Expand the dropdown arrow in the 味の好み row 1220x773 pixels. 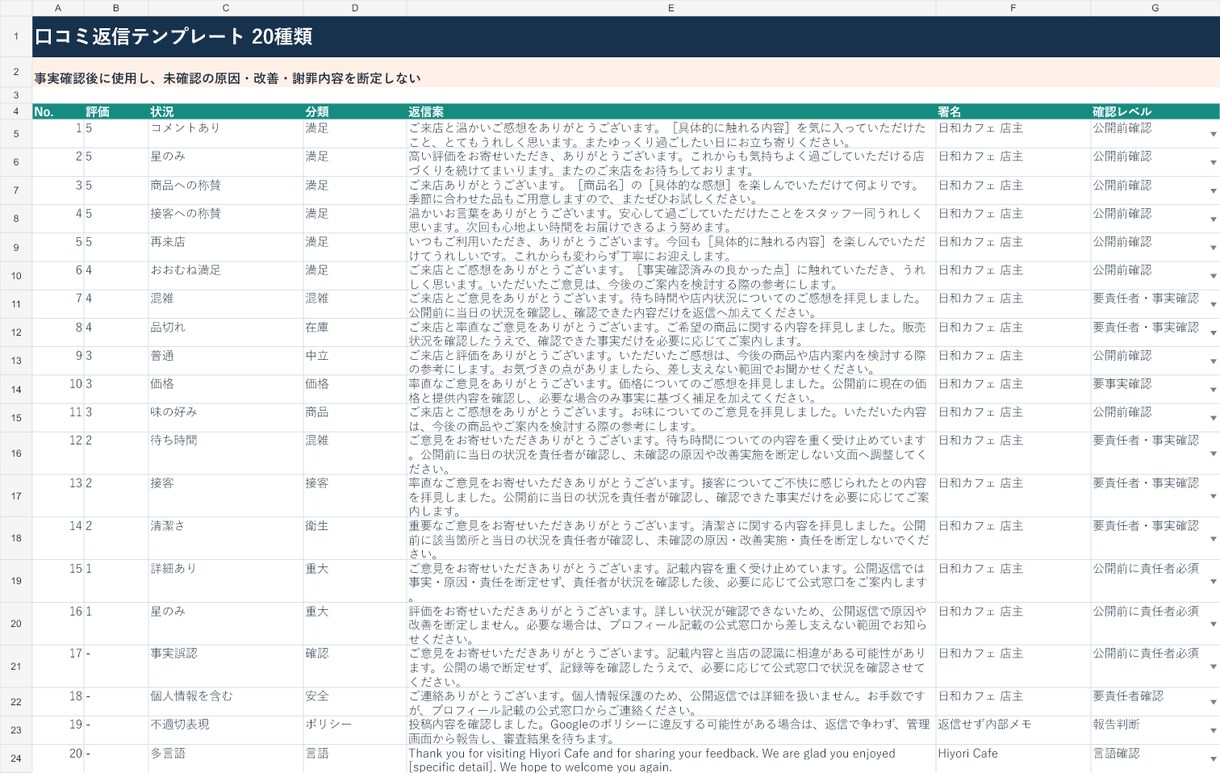pyautogui.click(x=1213, y=418)
